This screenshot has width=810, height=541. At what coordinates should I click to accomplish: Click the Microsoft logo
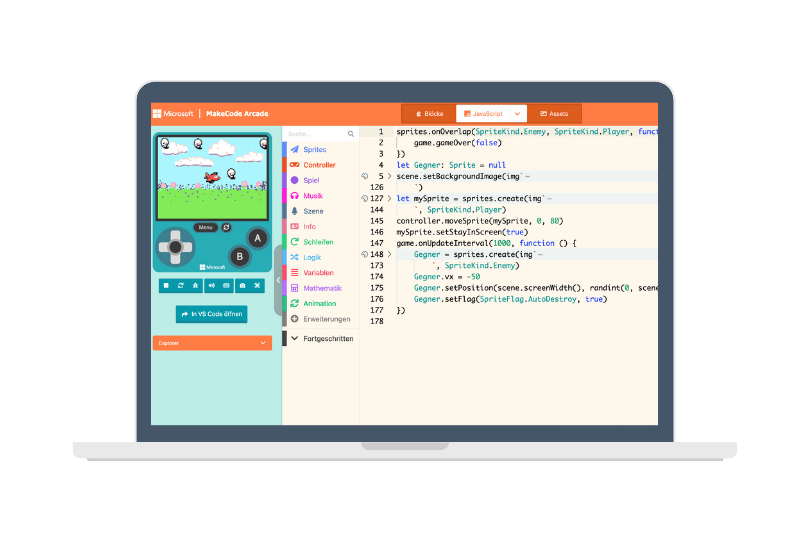click(173, 114)
